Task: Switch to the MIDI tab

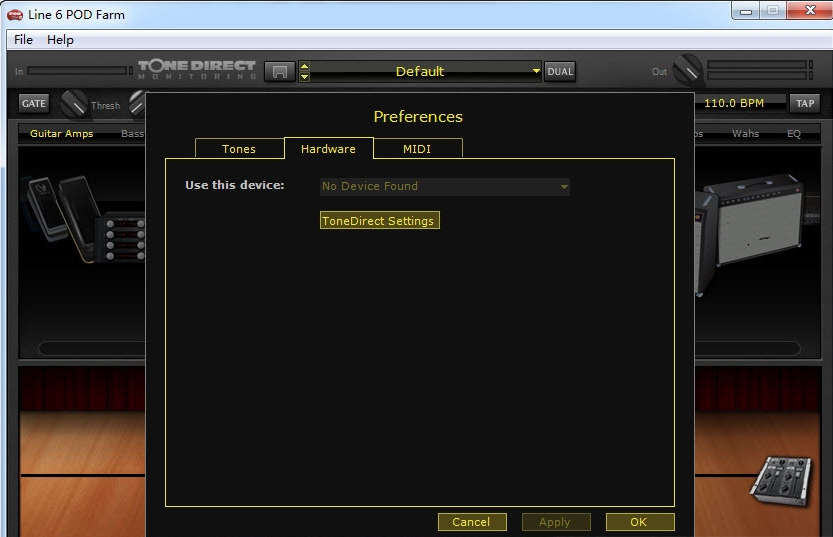Action: coord(417,149)
